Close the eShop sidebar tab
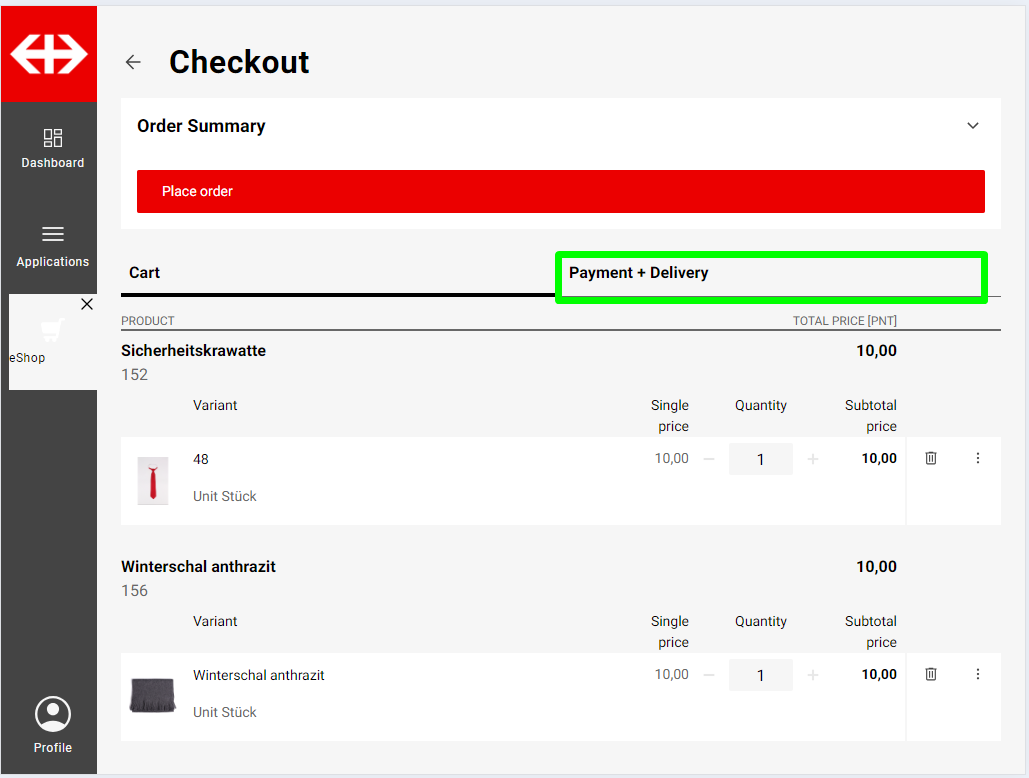 point(87,304)
